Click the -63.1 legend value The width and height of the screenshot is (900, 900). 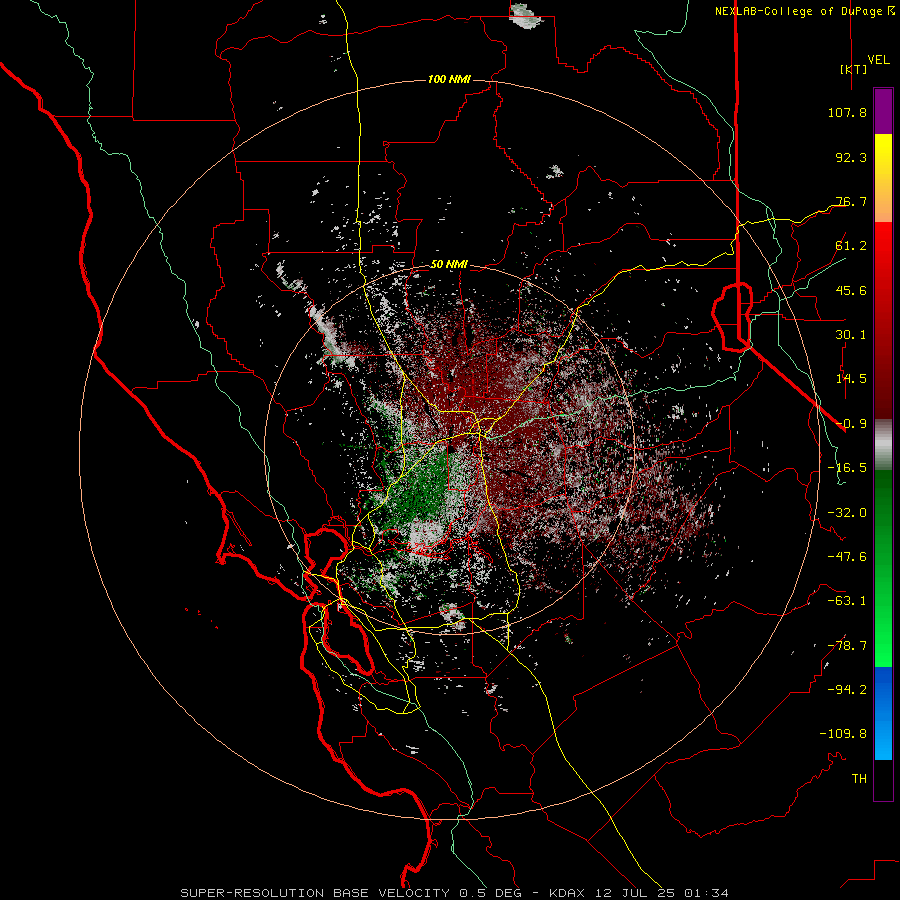pos(847,601)
